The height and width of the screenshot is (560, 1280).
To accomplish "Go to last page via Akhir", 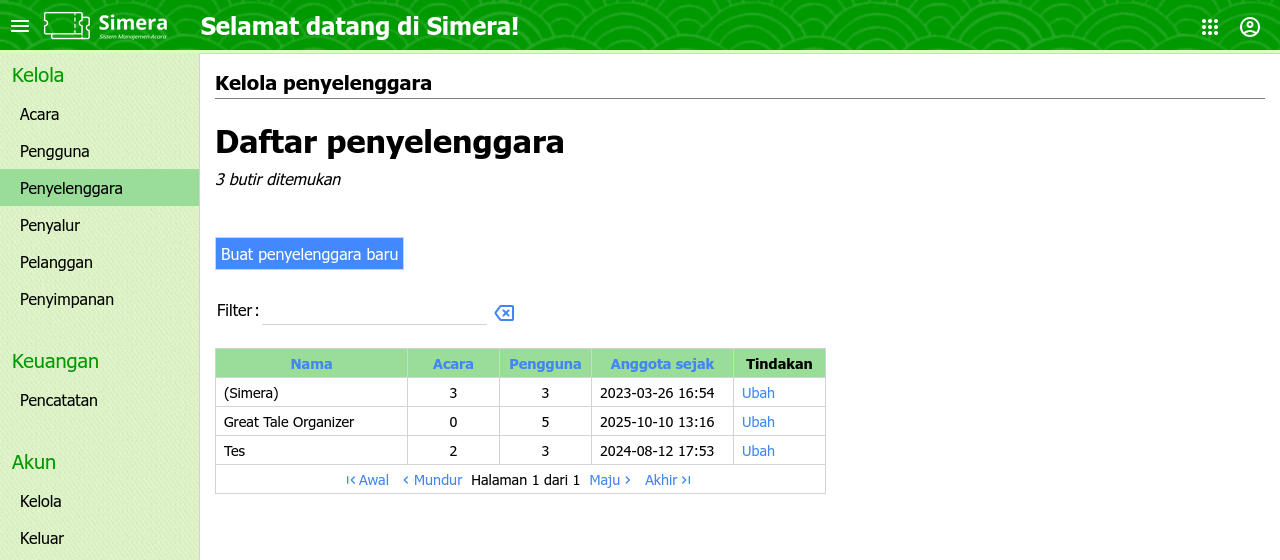I will pyautogui.click(x=667, y=480).
